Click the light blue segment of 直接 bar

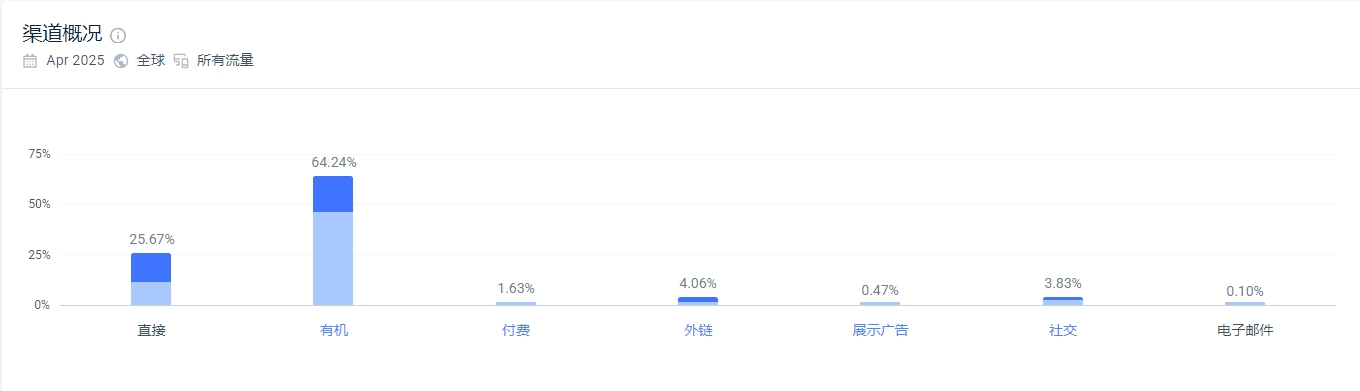[151, 293]
